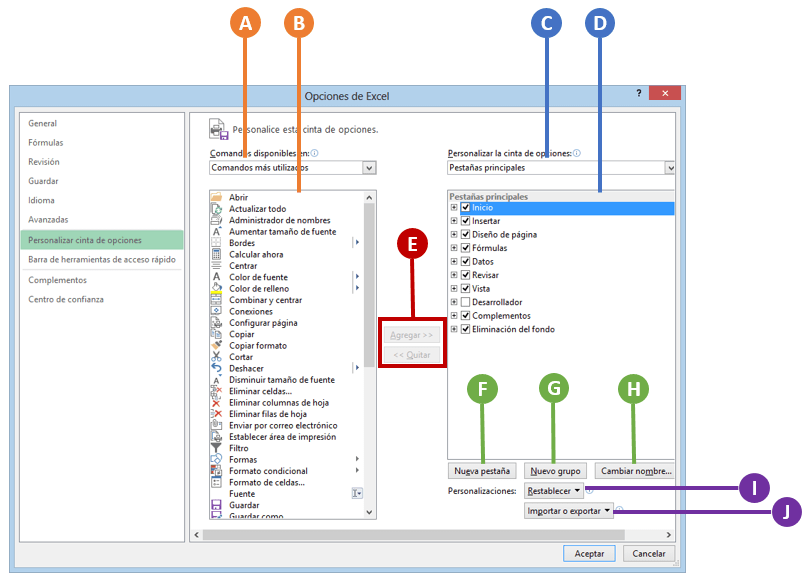810x575 pixels.
Task: Toggle the Revisar checkbox
Action: pos(465,275)
